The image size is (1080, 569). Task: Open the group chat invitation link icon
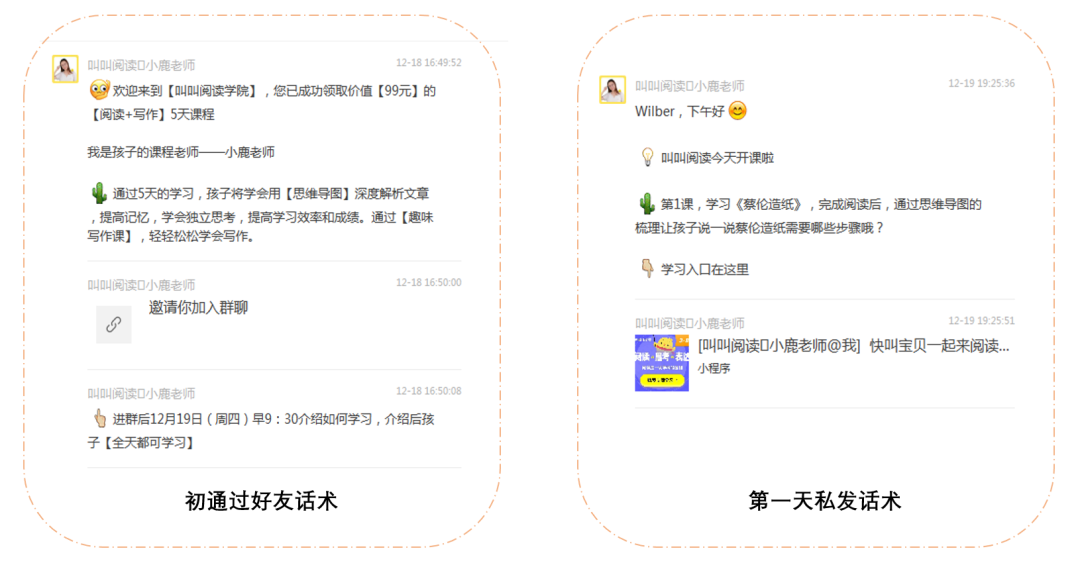coord(114,324)
